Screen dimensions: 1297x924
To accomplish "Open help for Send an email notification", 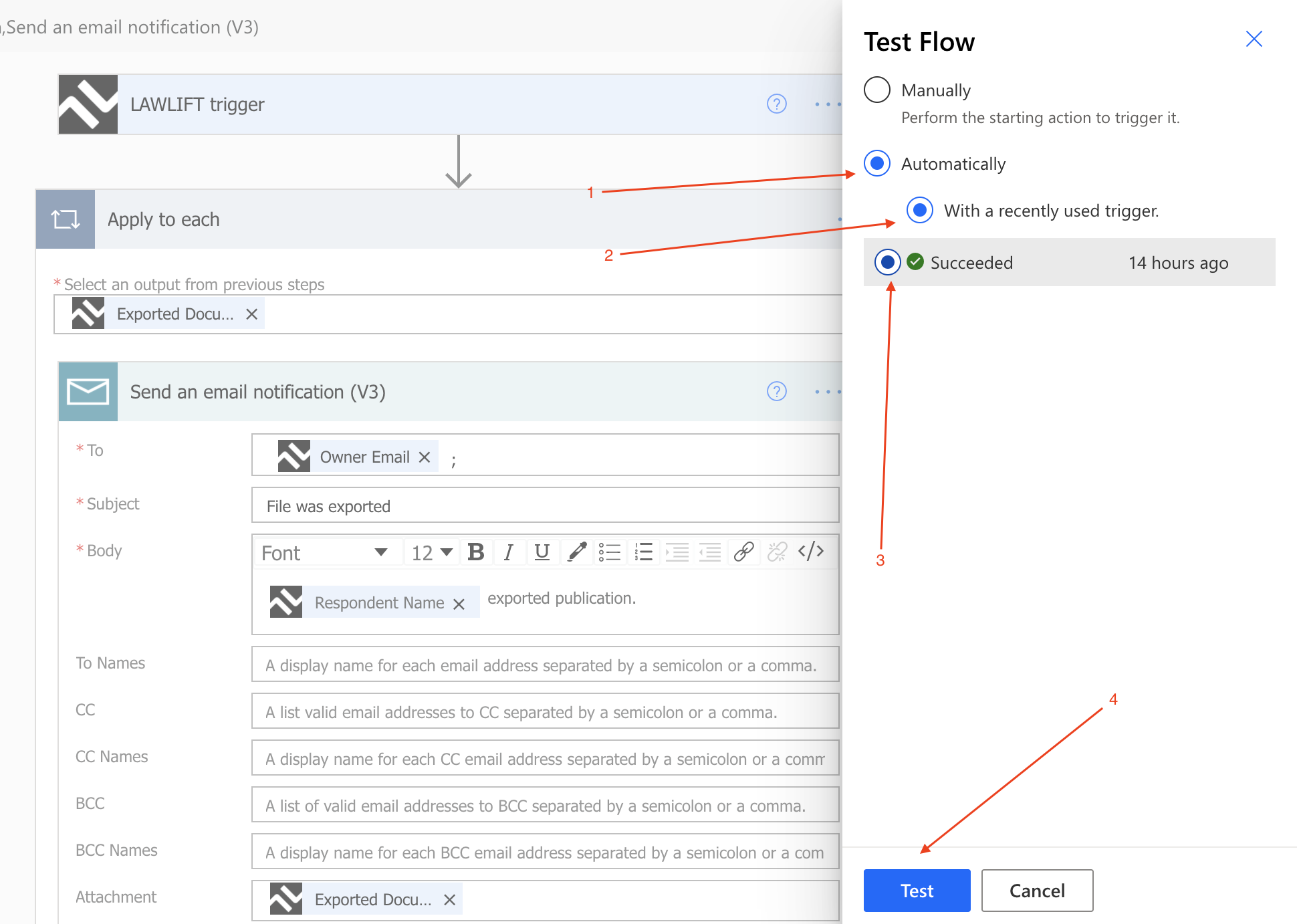I will point(776,392).
